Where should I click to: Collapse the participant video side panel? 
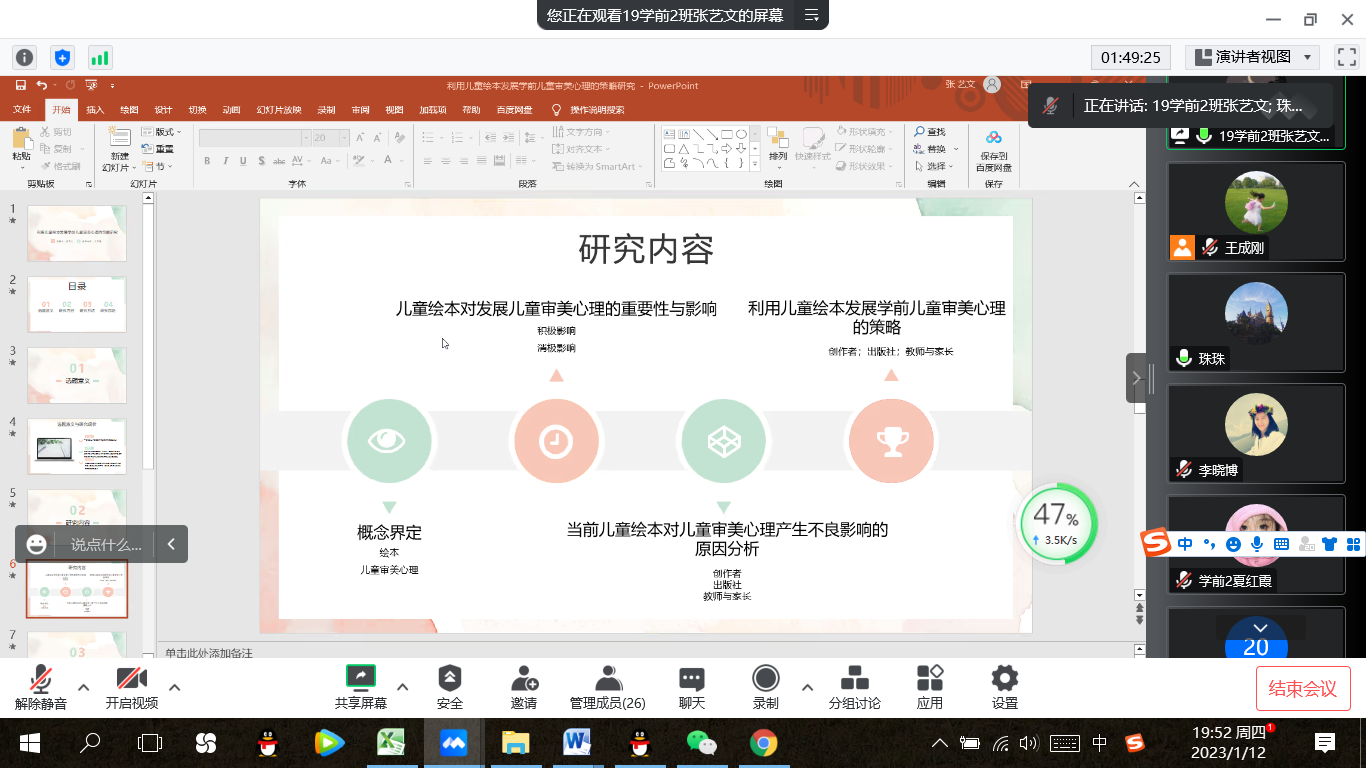pyautogui.click(x=1136, y=378)
